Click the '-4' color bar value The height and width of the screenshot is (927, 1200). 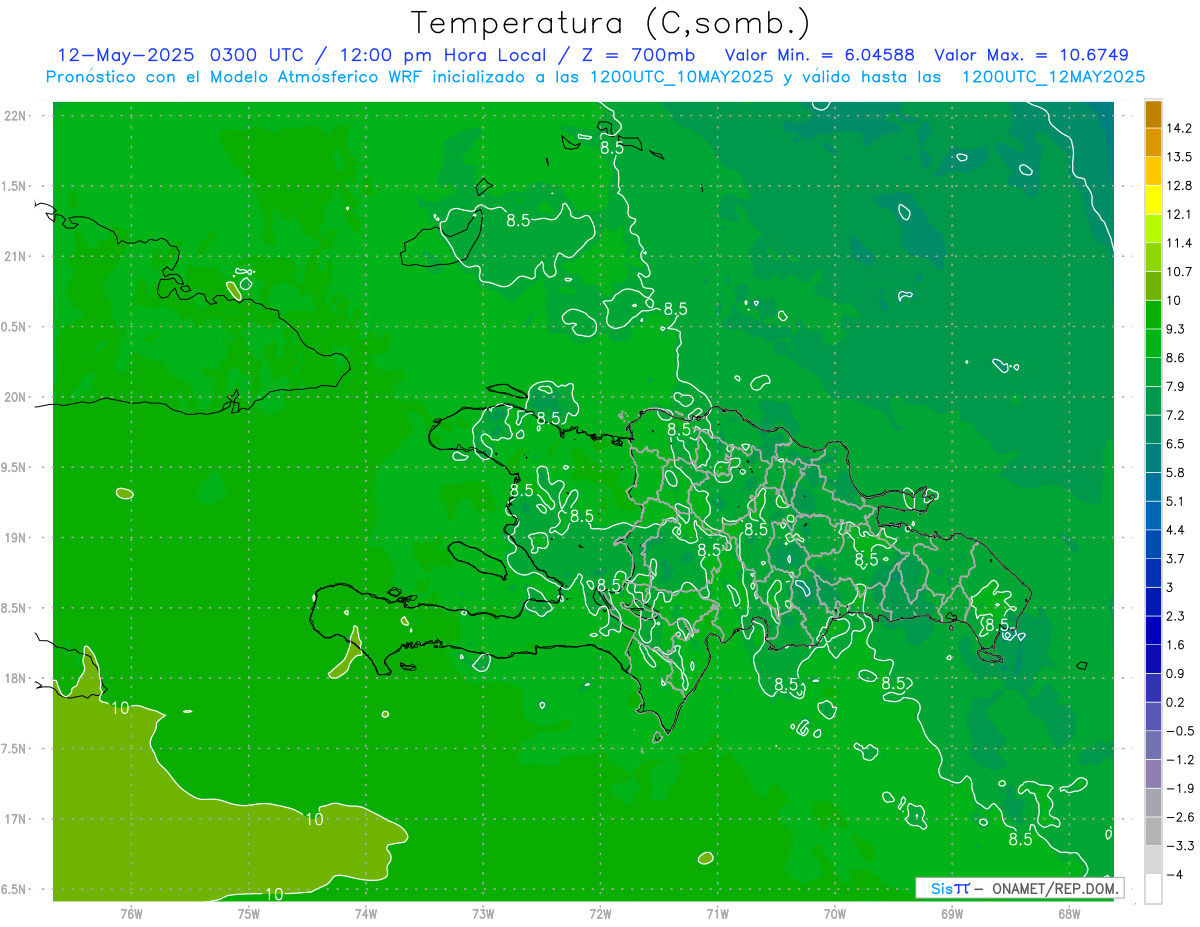[1174, 875]
